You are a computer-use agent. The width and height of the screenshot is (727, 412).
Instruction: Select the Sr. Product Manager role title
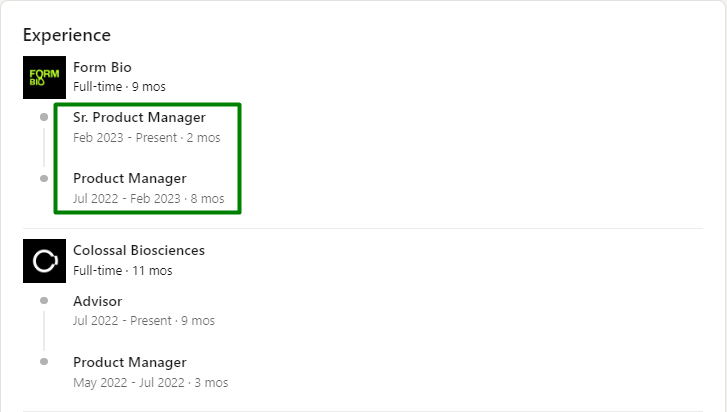tap(139, 117)
